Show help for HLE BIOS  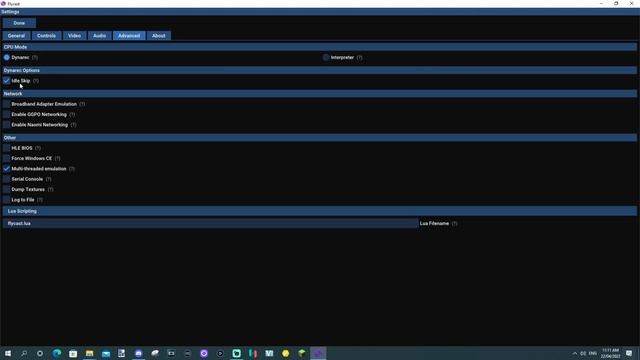coord(38,148)
